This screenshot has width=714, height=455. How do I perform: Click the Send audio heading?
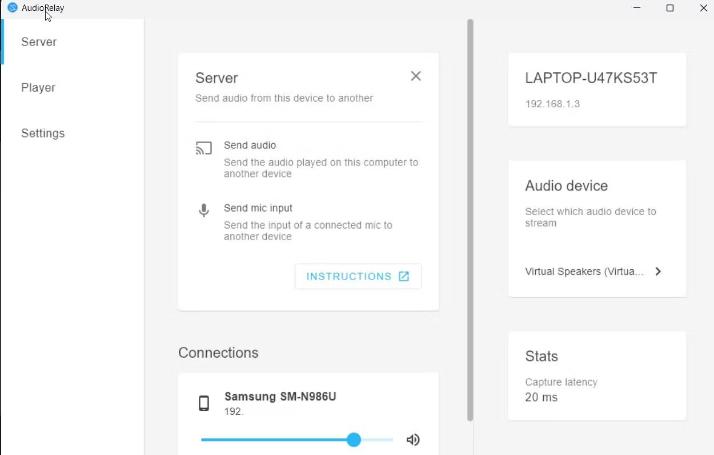(250, 145)
